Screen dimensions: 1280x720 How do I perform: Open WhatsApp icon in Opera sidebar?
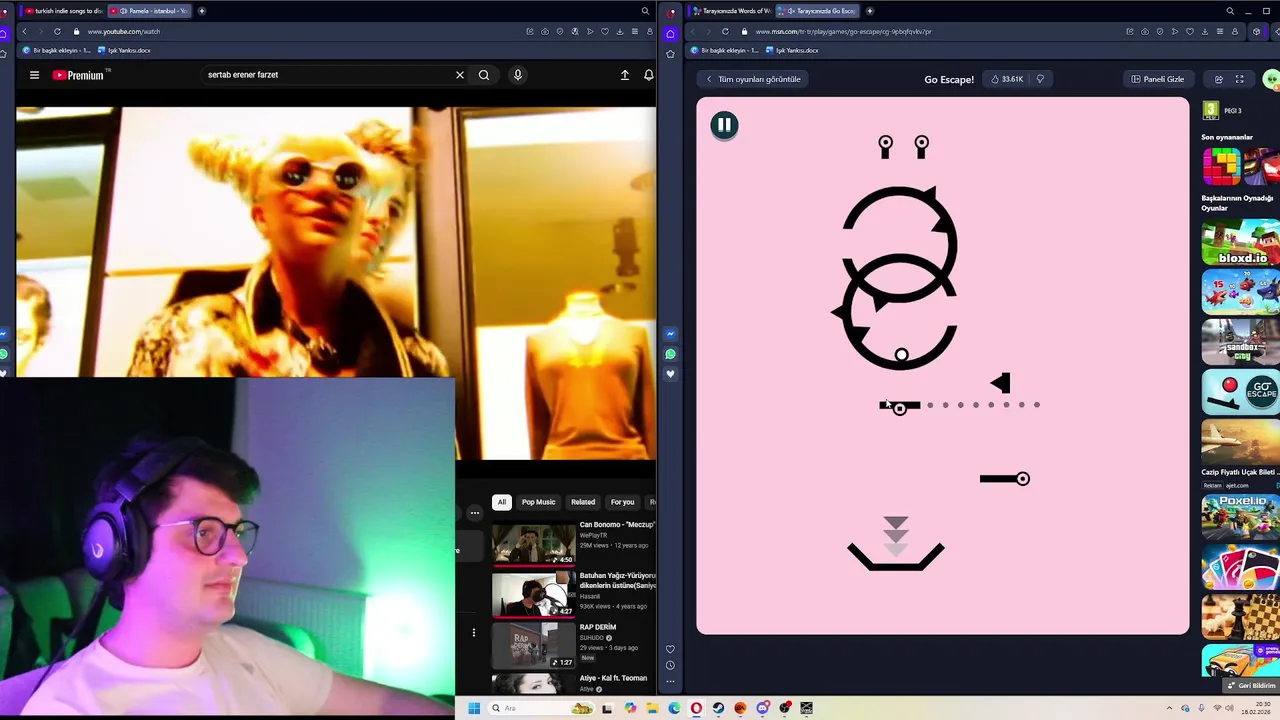(670, 354)
